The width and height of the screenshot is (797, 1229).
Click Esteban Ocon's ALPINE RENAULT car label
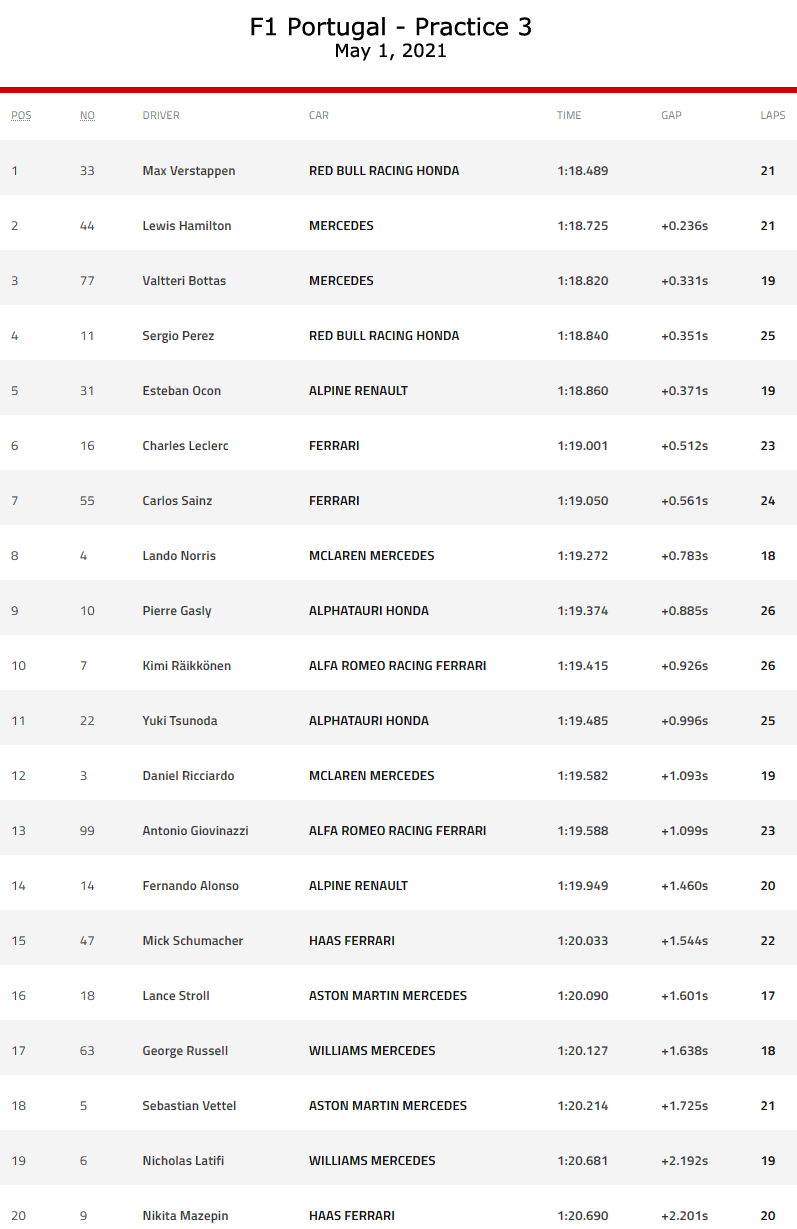point(358,391)
